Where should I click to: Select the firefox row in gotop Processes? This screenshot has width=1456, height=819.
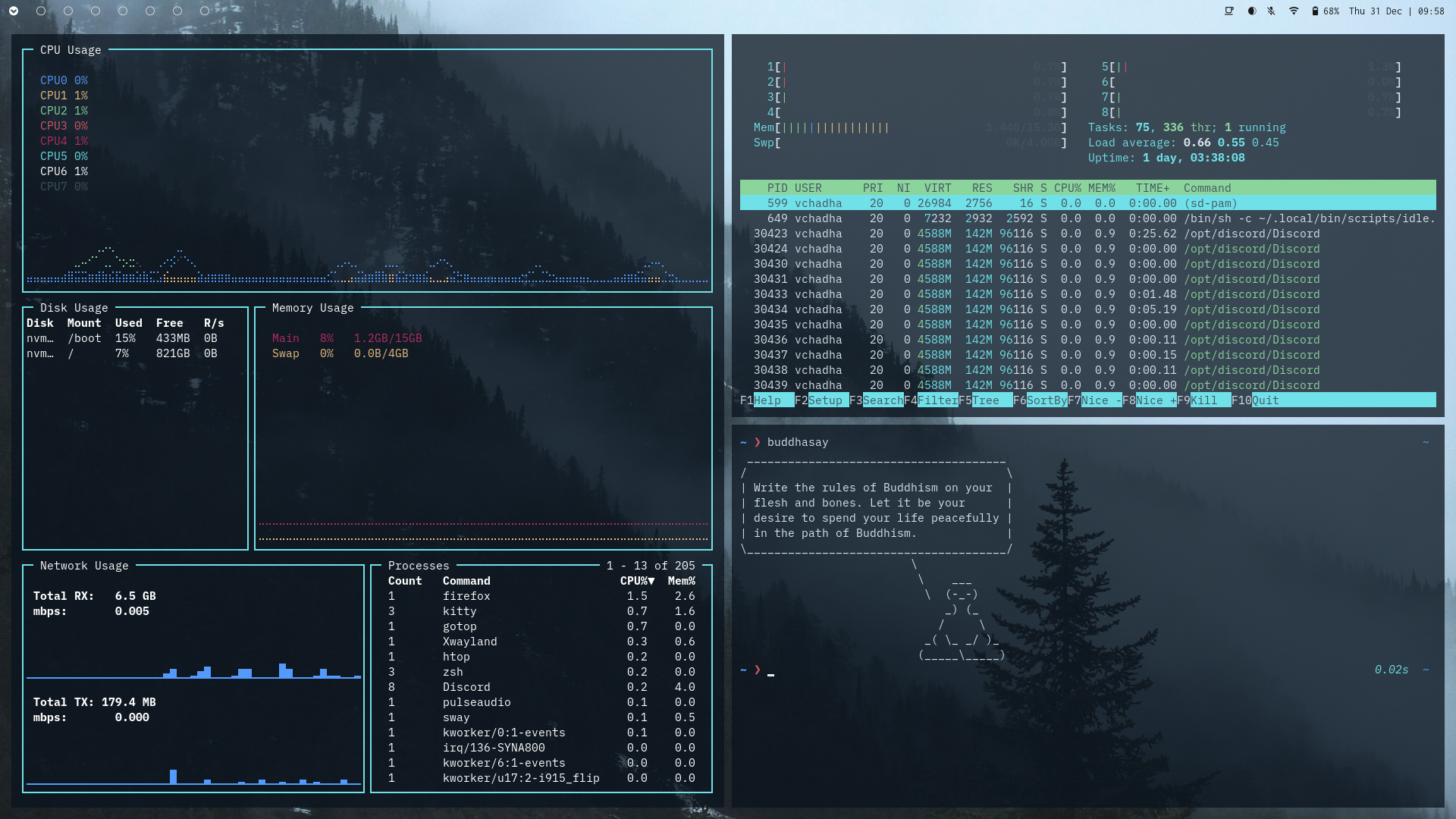541,596
